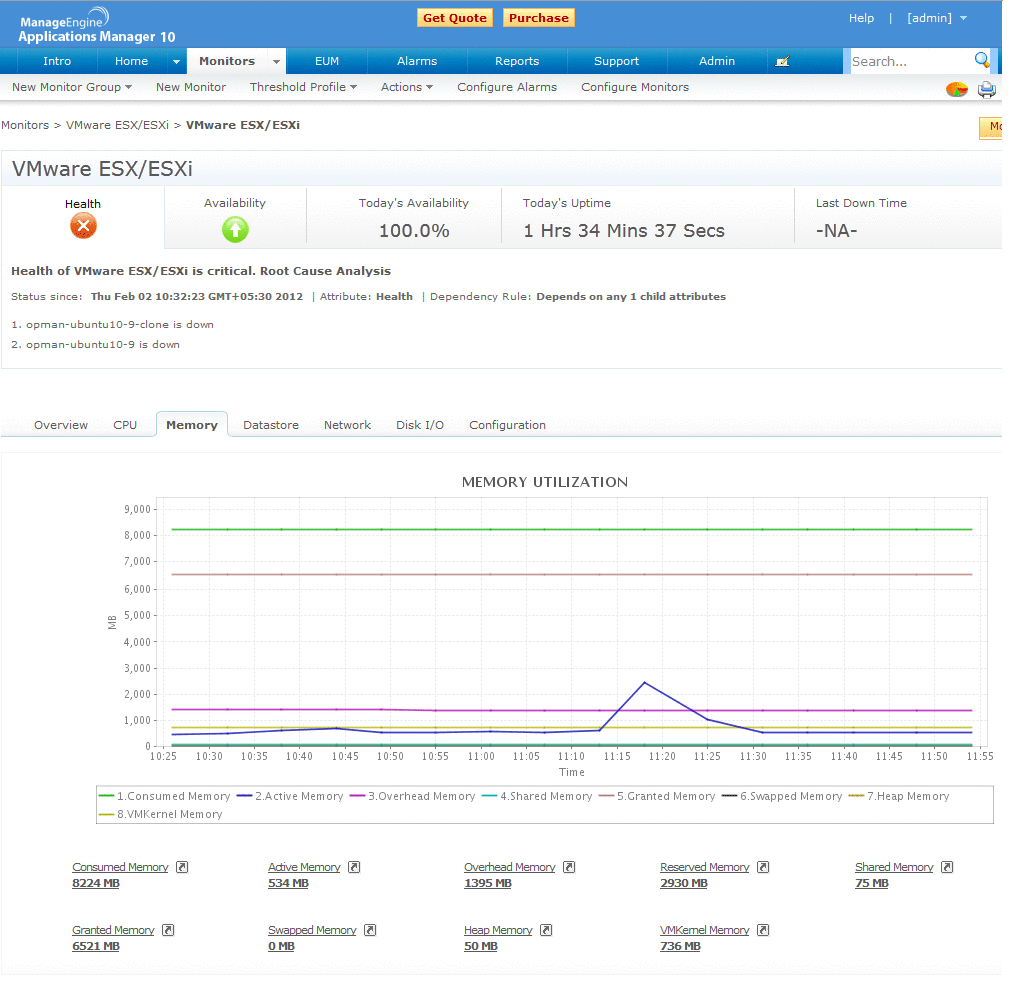This screenshot has height=1002, width=1014.
Task: Click New Monitor link
Action: 191,87
